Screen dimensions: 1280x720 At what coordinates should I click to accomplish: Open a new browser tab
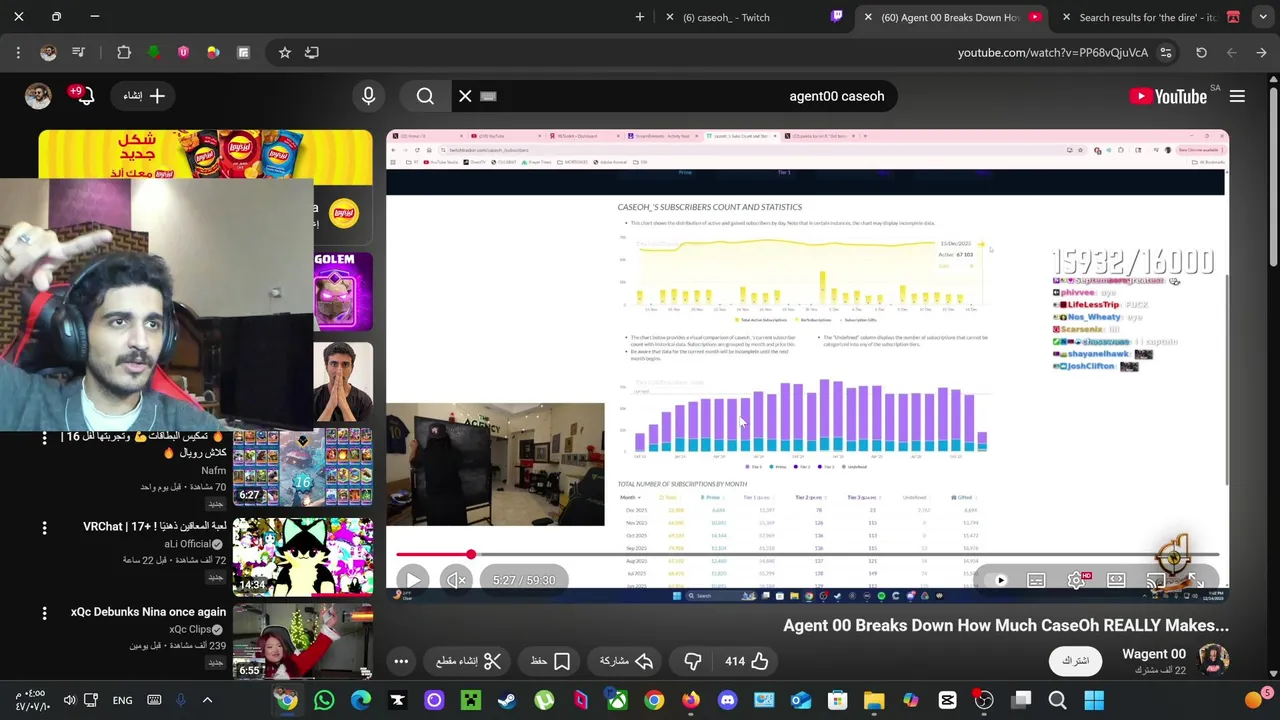640,17
